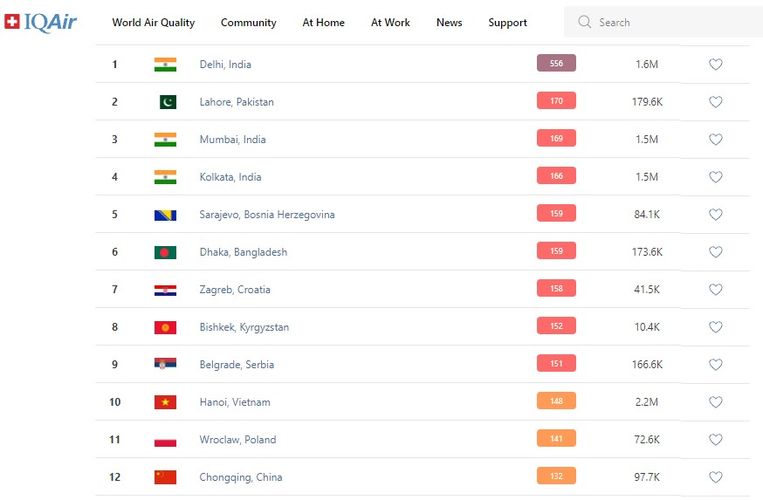Click Delhi's purple 556 AQI badge

coord(556,64)
